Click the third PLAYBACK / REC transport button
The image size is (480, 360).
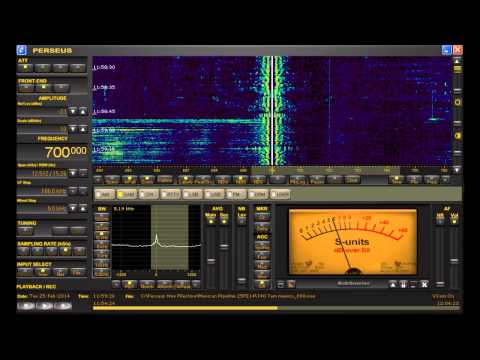[64, 306]
